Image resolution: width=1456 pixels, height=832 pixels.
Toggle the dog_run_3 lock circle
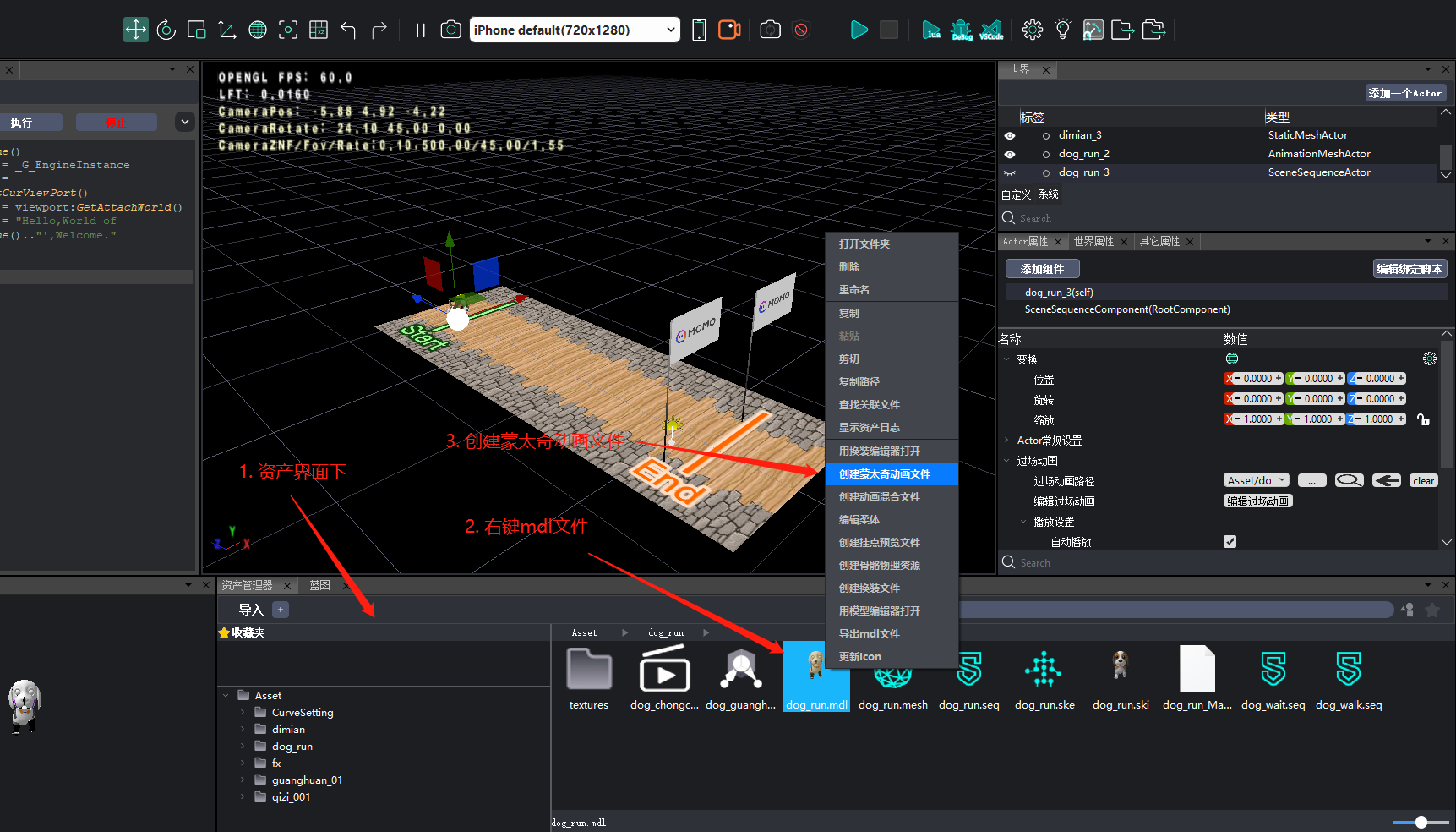[x=1046, y=172]
